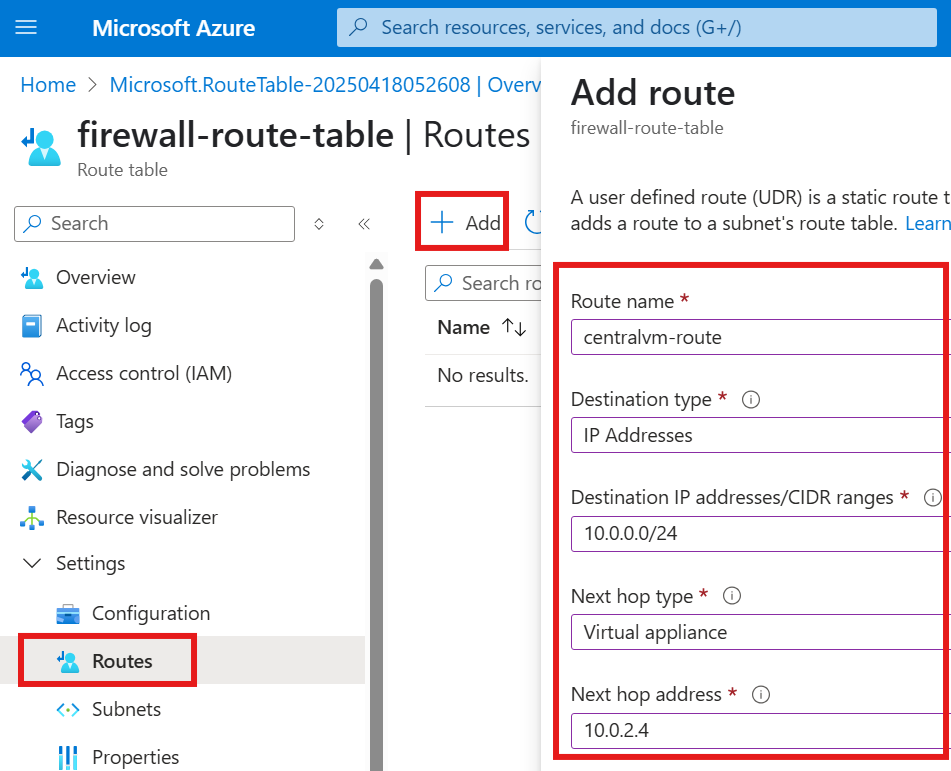
Task: Click the firewall-route-table resource icon
Action: tap(41, 147)
